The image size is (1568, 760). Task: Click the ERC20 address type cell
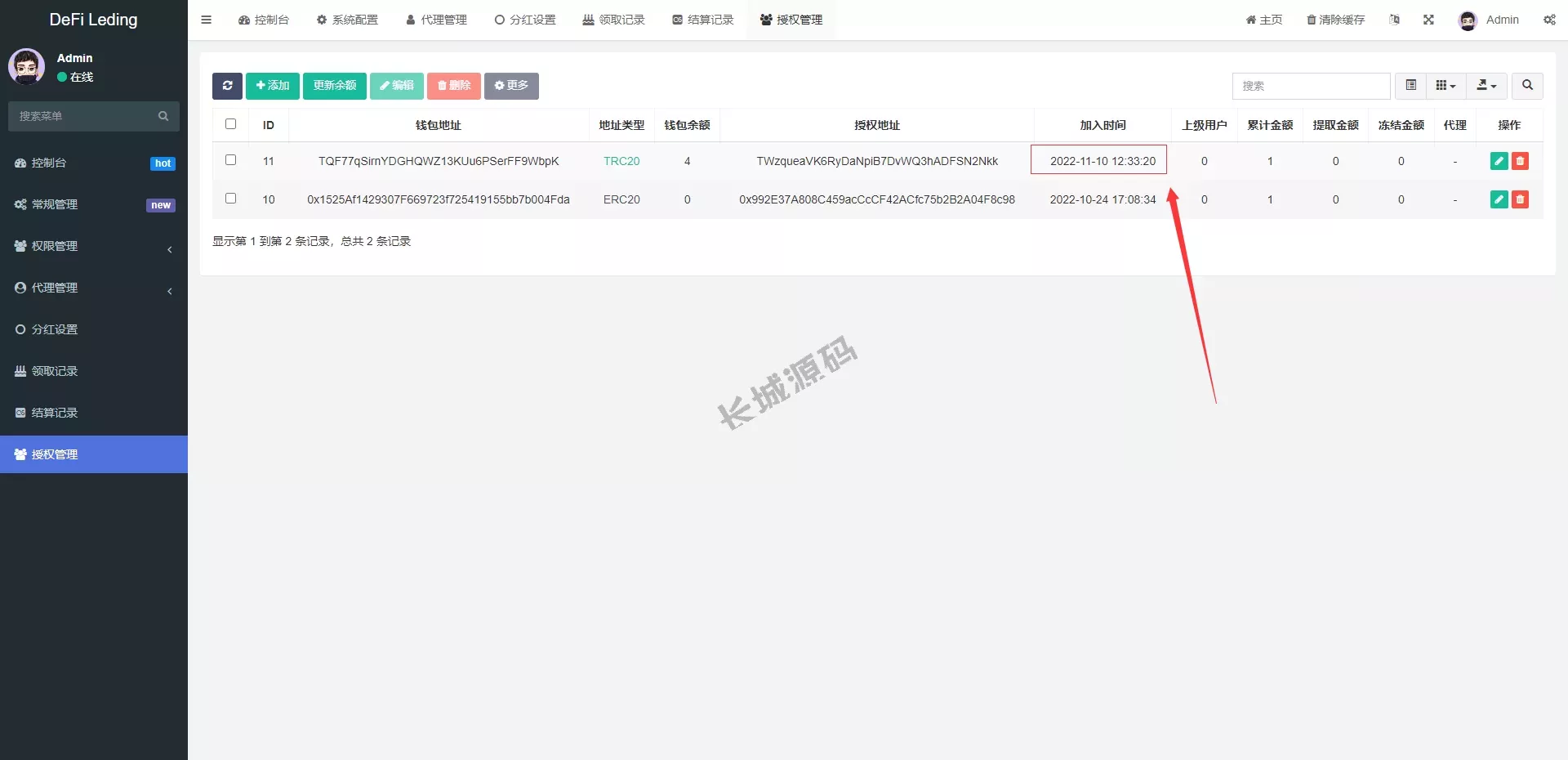pos(621,199)
